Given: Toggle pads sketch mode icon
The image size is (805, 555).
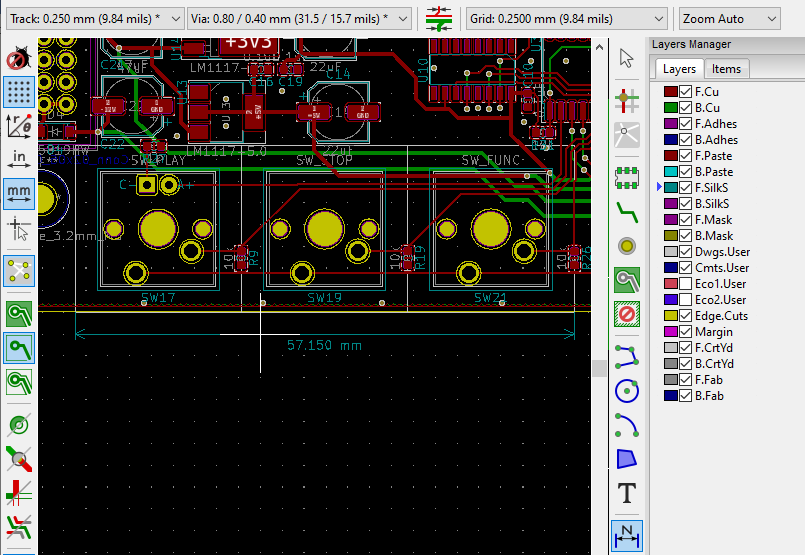Looking at the screenshot, I should 19,425.
